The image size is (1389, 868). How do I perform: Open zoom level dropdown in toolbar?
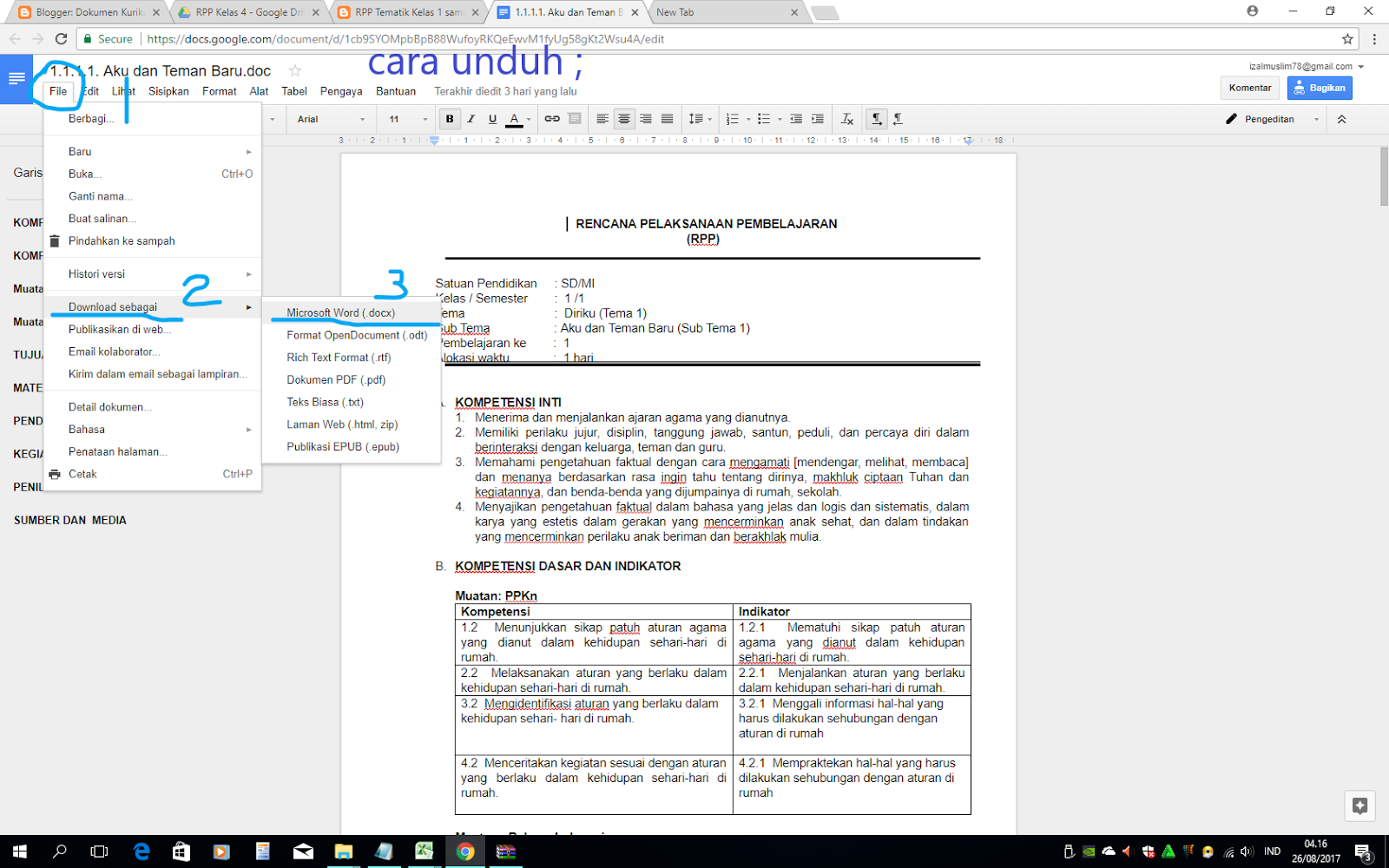tap(272, 119)
